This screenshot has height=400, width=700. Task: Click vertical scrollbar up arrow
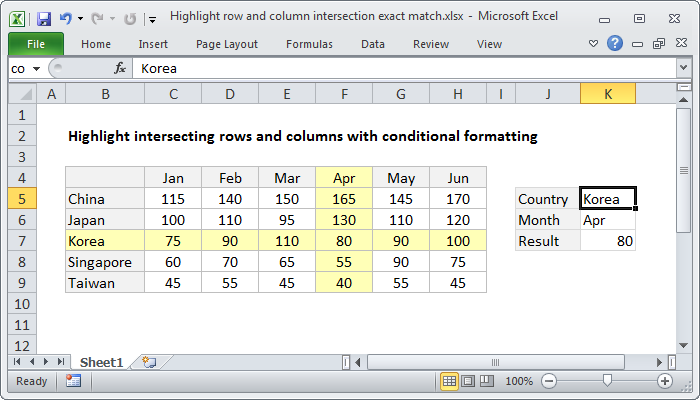(x=683, y=100)
